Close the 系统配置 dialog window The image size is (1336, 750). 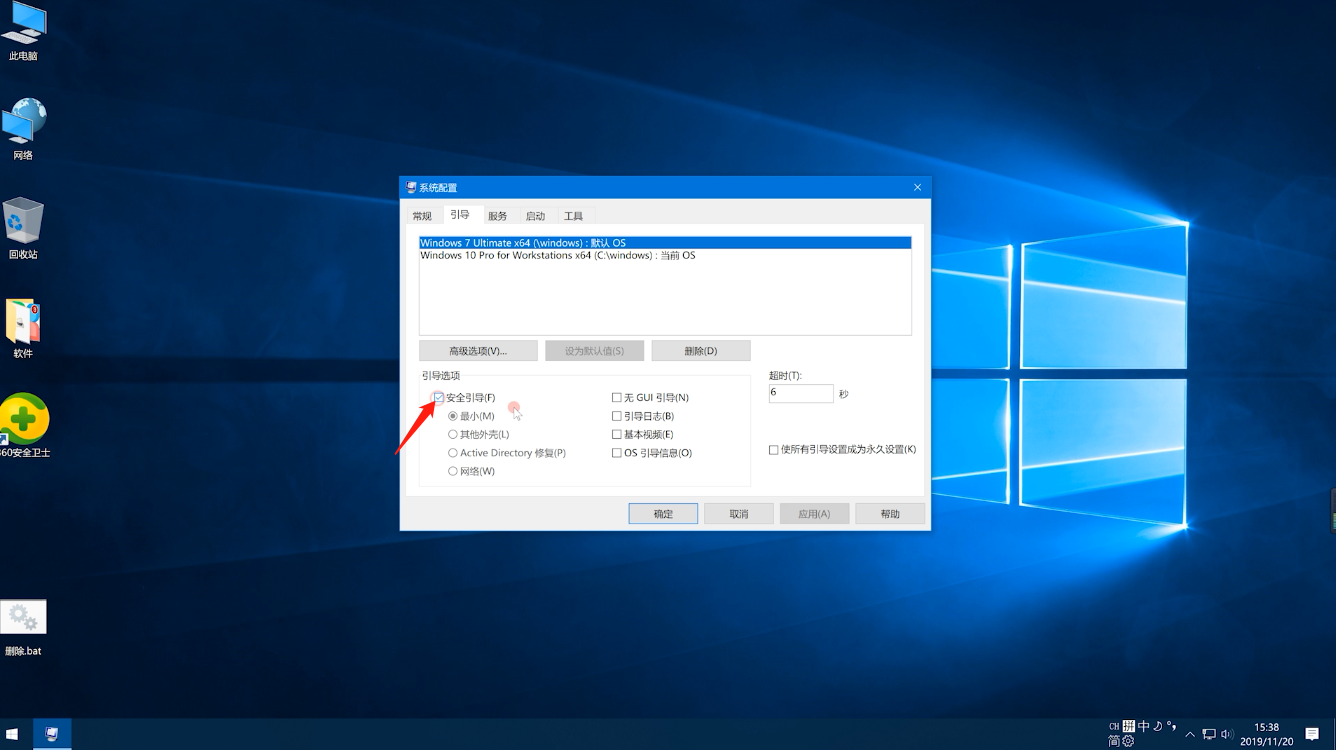tap(917, 187)
